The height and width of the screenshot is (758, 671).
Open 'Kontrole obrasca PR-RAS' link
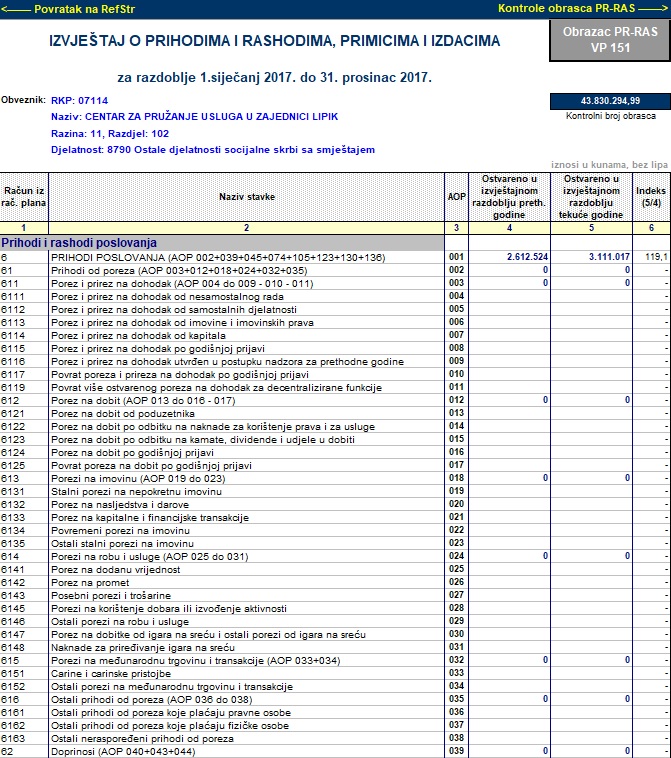click(583, 8)
